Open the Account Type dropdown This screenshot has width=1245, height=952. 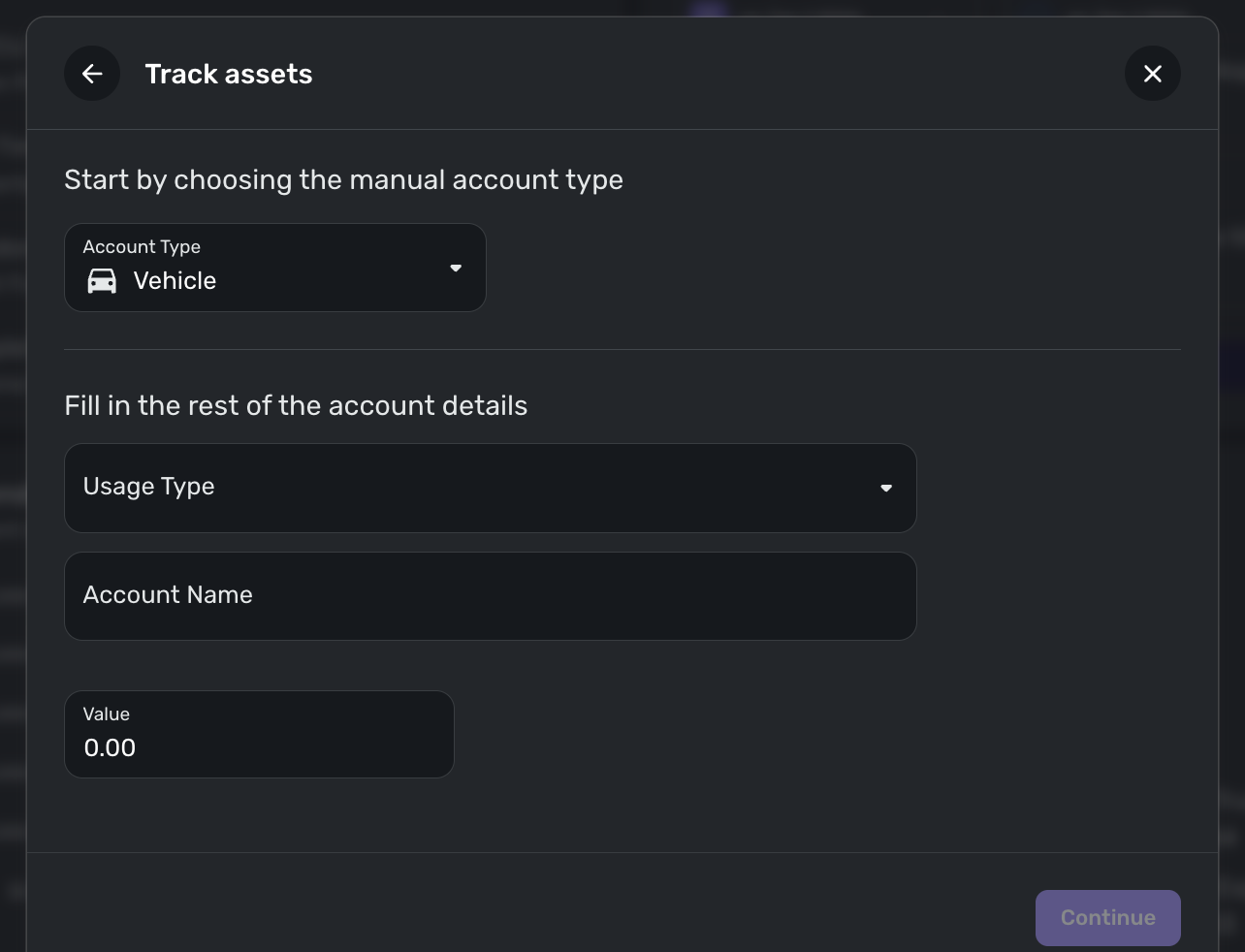274,268
